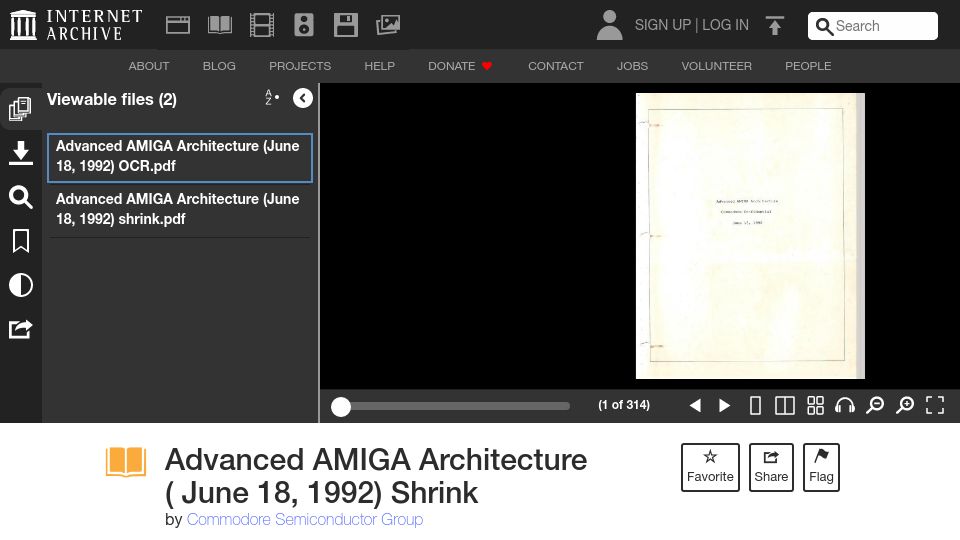960x540 pixels.
Task: Open the Downloads sidebar icon
Action: (20, 153)
